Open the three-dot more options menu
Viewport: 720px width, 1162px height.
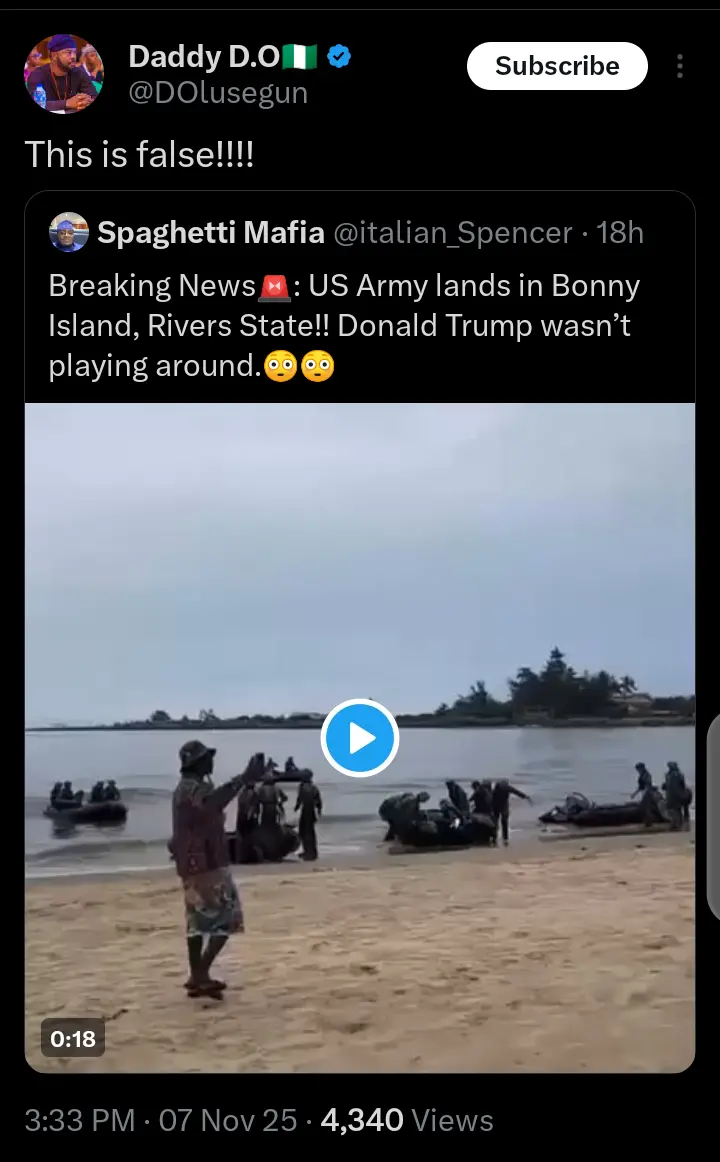click(679, 66)
